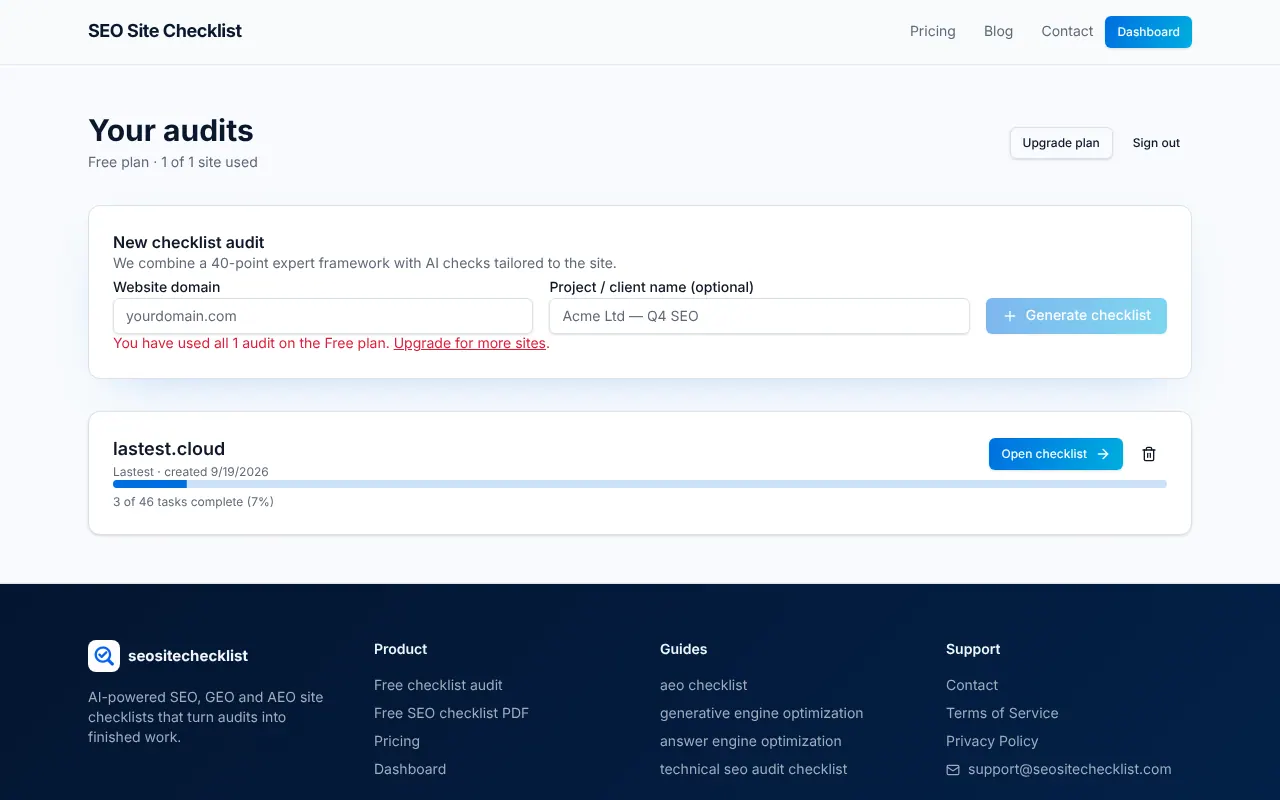The width and height of the screenshot is (1280, 800).
Task: Sign out of the account
Action: pyautogui.click(x=1156, y=143)
